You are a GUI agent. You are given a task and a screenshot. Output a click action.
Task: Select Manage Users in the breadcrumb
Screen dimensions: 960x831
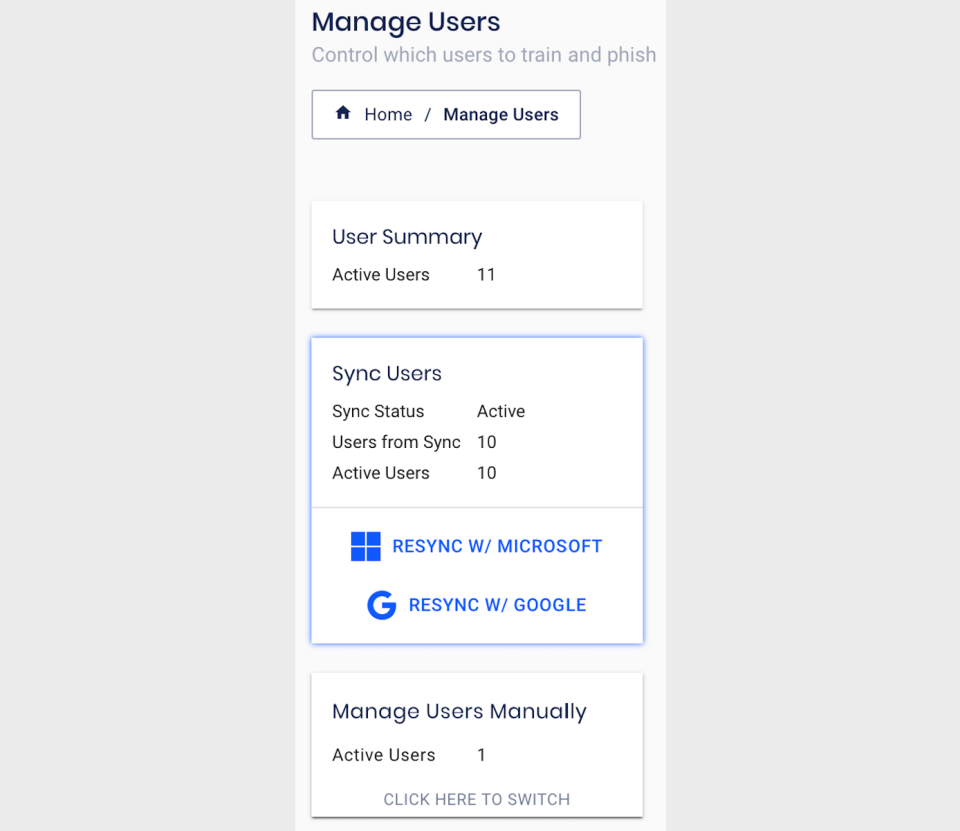pos(501,114)
